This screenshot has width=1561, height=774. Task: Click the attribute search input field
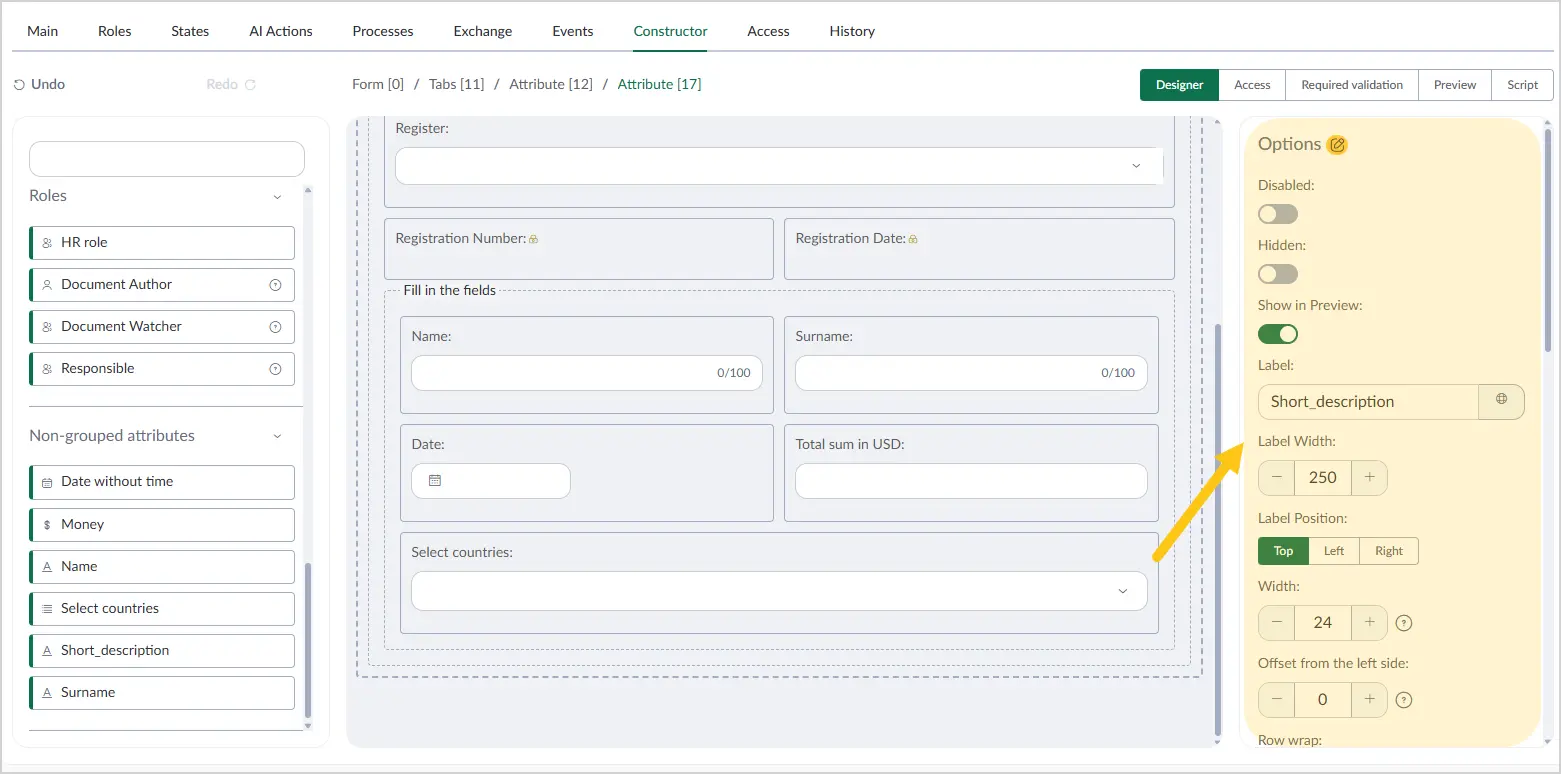tap(167, 159)
